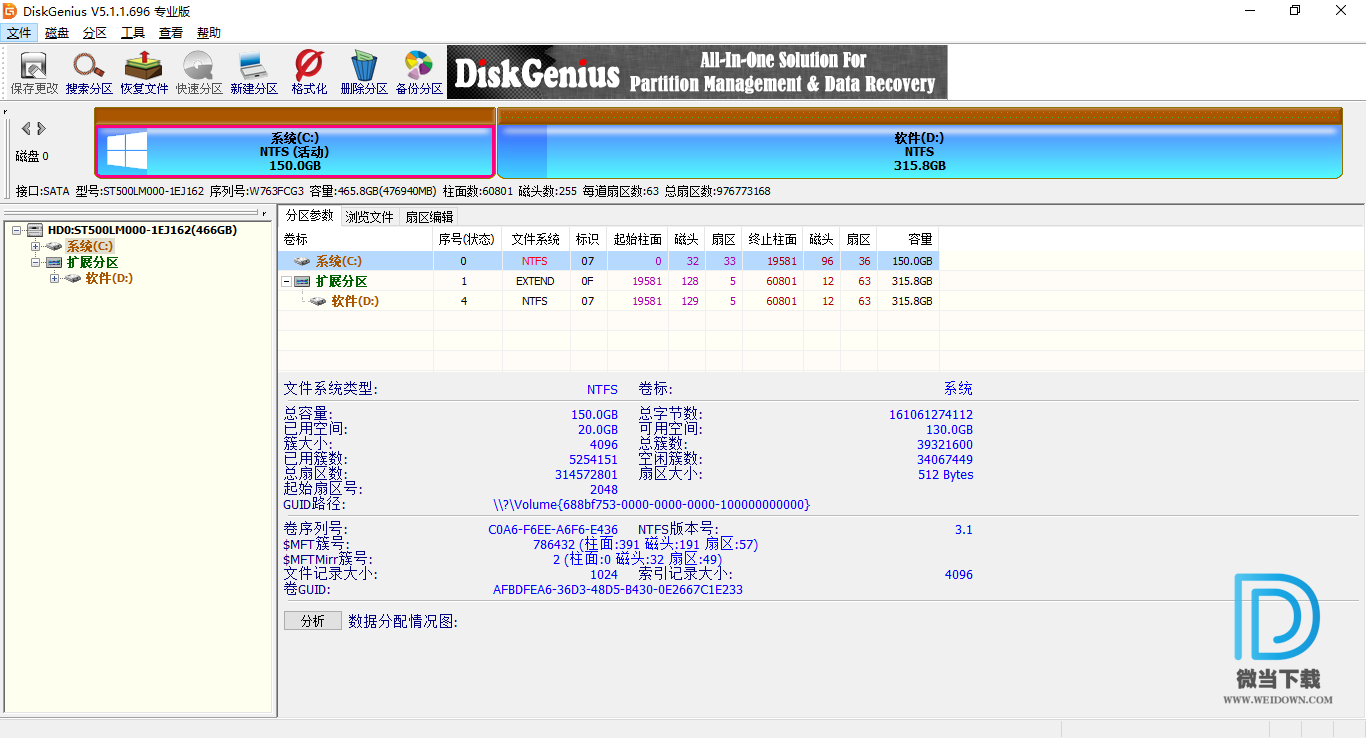
Task: Switch to the 扇区编辑 tab
Action: coord(429,216)
